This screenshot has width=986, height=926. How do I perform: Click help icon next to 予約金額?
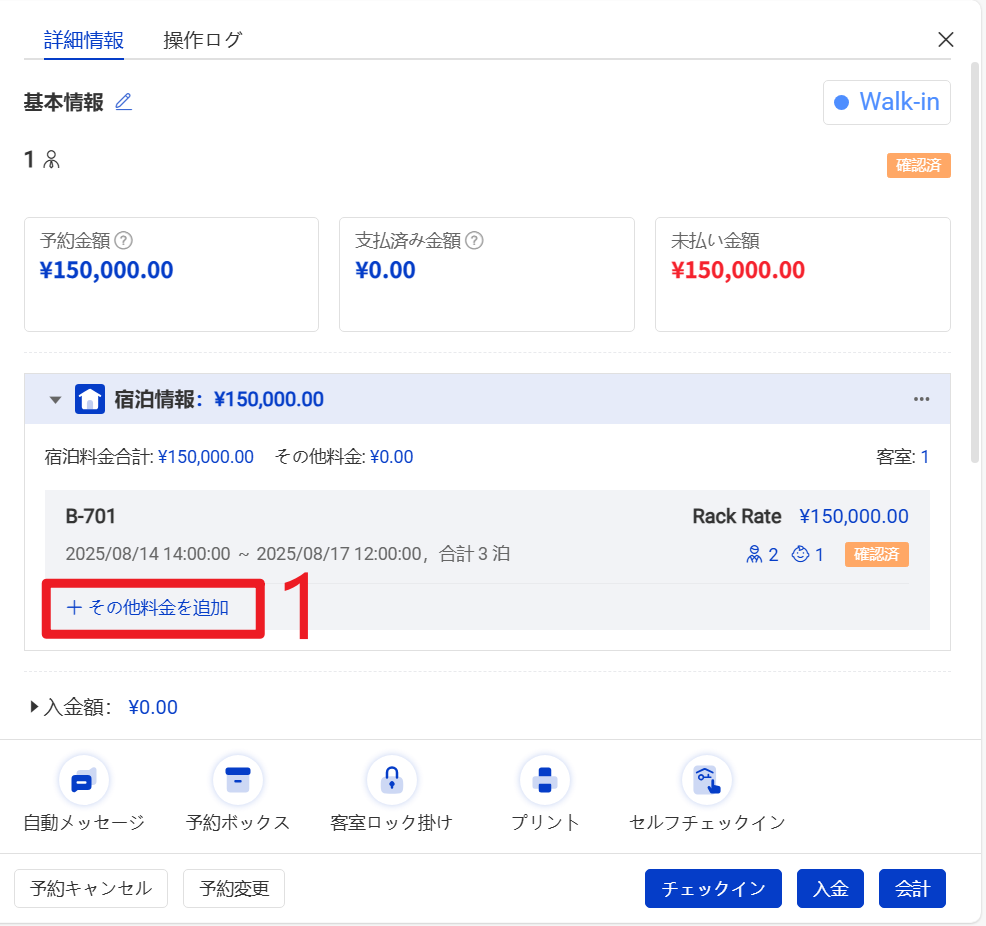pyautogui.click(x=124, y=240)
